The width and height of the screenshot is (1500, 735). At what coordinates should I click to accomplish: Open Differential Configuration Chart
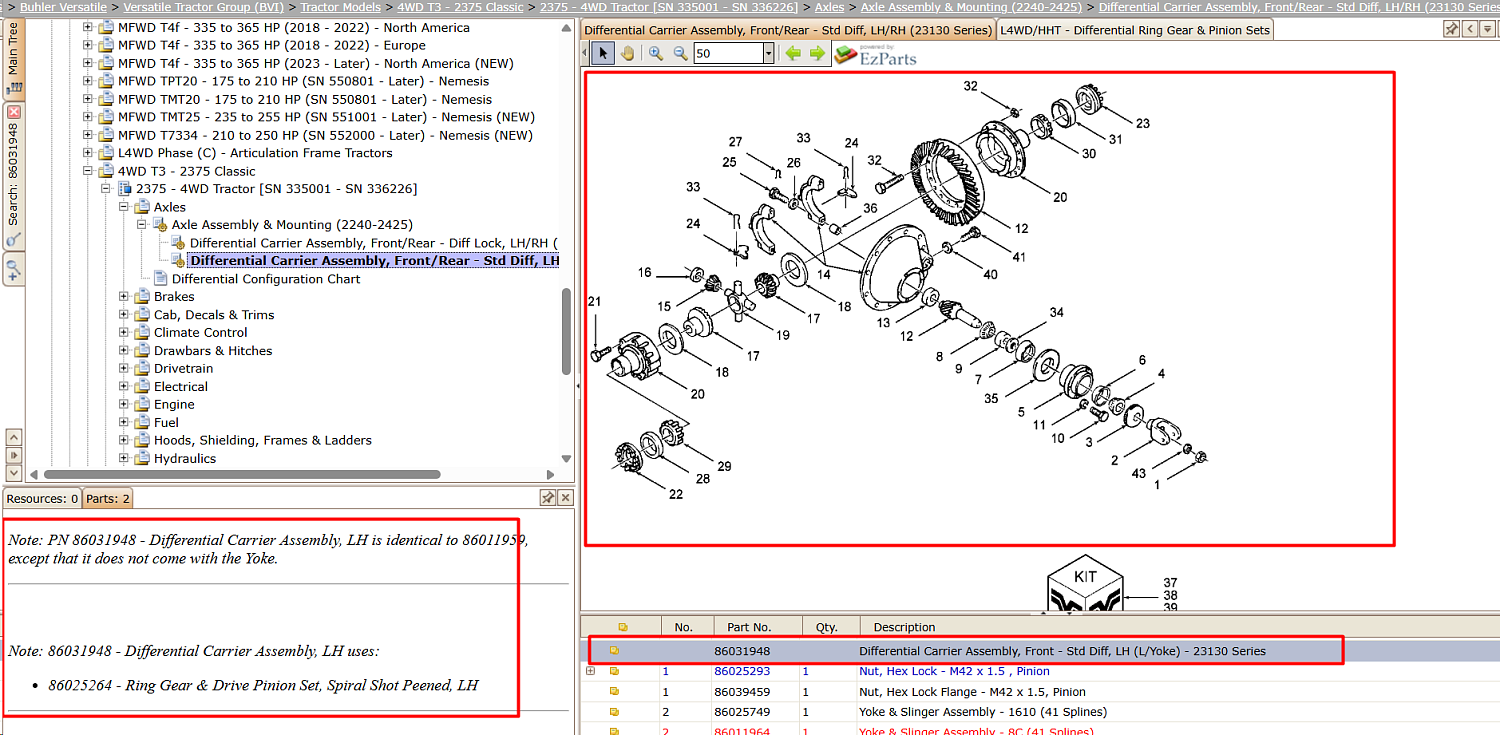[x=266, y=279]
